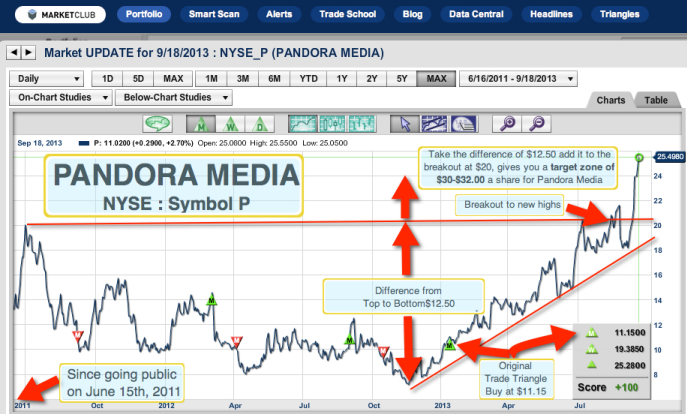Switch to the Charts tab

coord(611,100)
